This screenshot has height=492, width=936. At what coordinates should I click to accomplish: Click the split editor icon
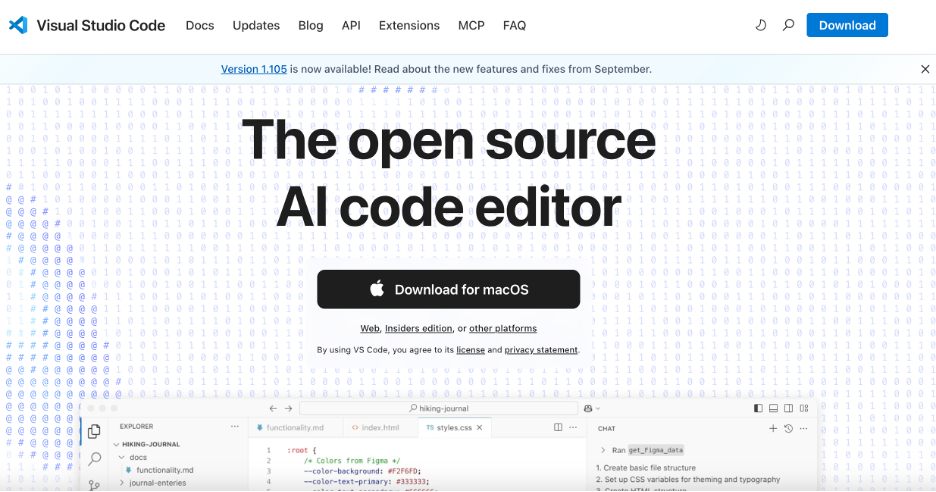tap(558, 427)
